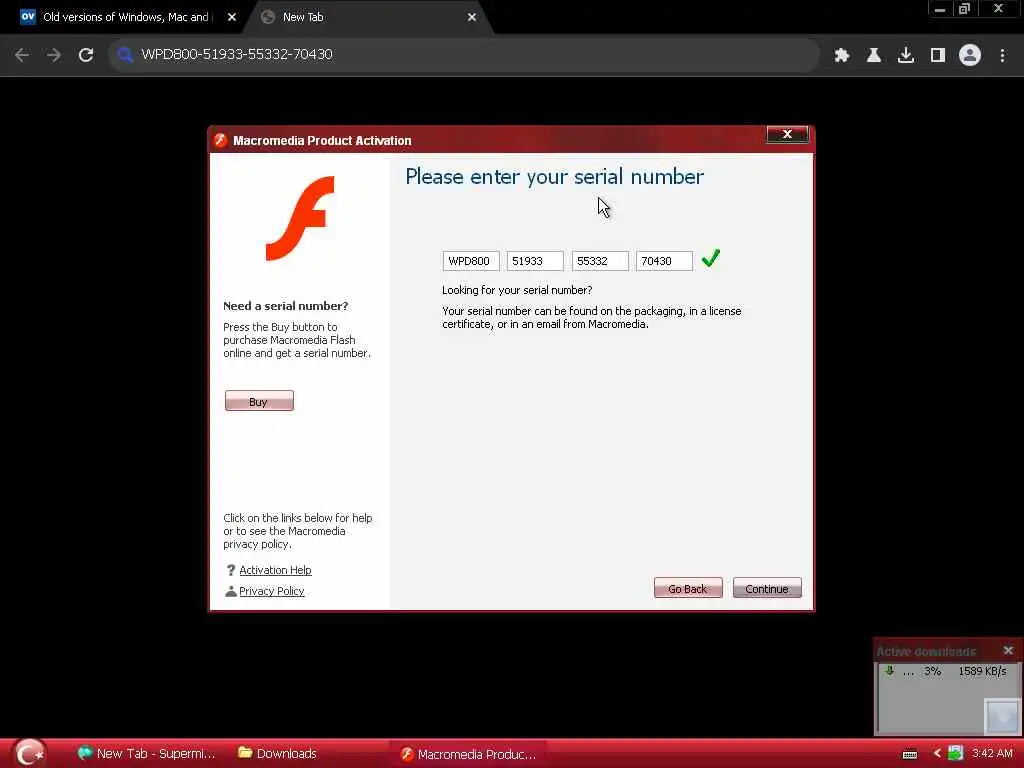Click the red Flash logo in the dialog
Screen dimensions: 1024x768
tap(300, 218)
